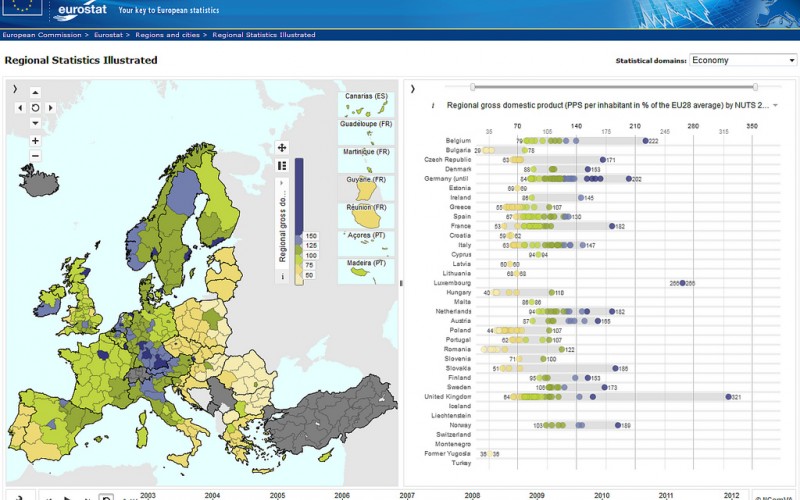The width and height of the screenshot is (800, 500).
Task: Collapse the map panel using its top-left chevron
Action: tap(15, 89)
